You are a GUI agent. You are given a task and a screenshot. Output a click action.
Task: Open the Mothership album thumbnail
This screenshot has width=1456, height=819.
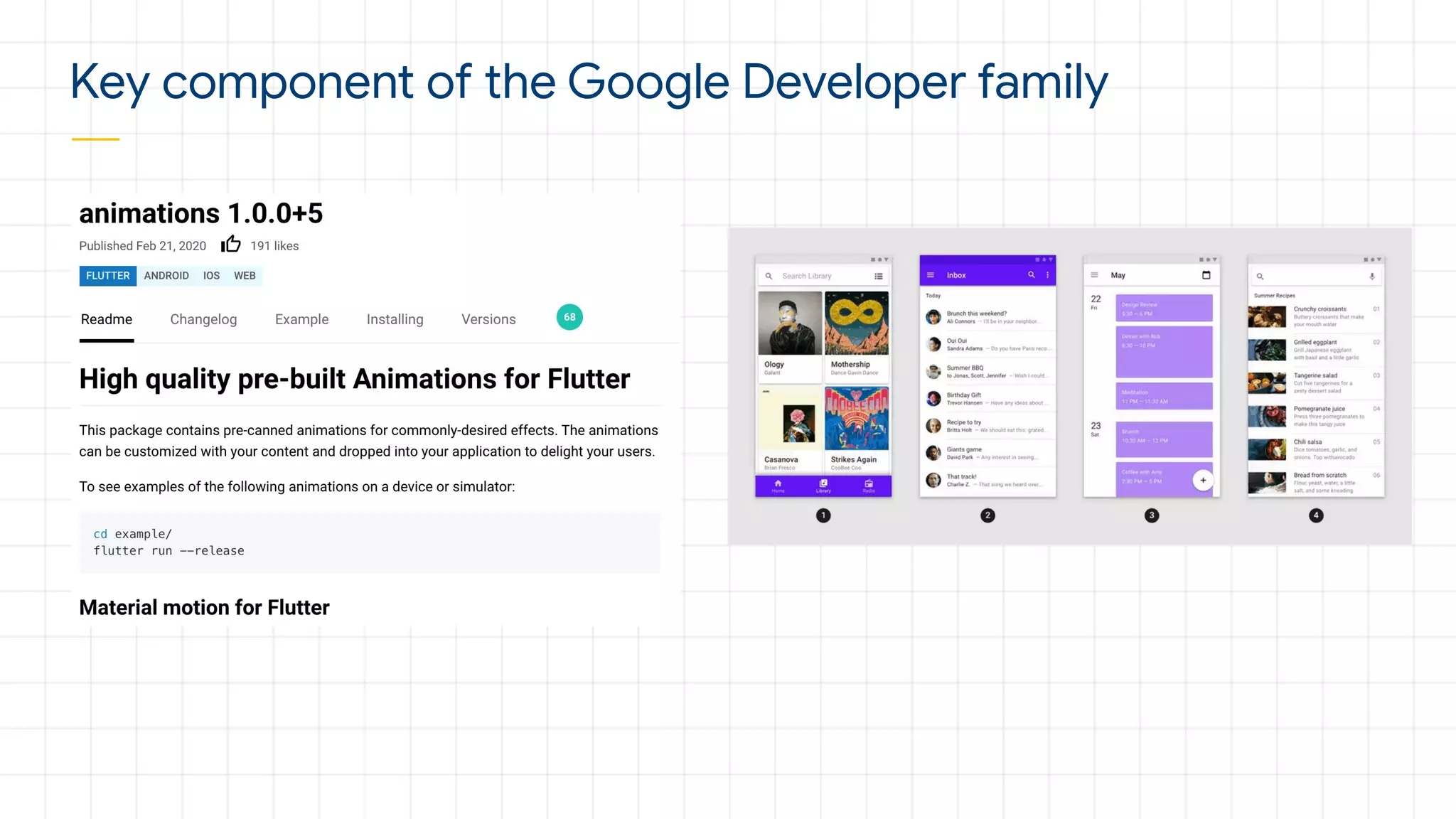(857, 323)
